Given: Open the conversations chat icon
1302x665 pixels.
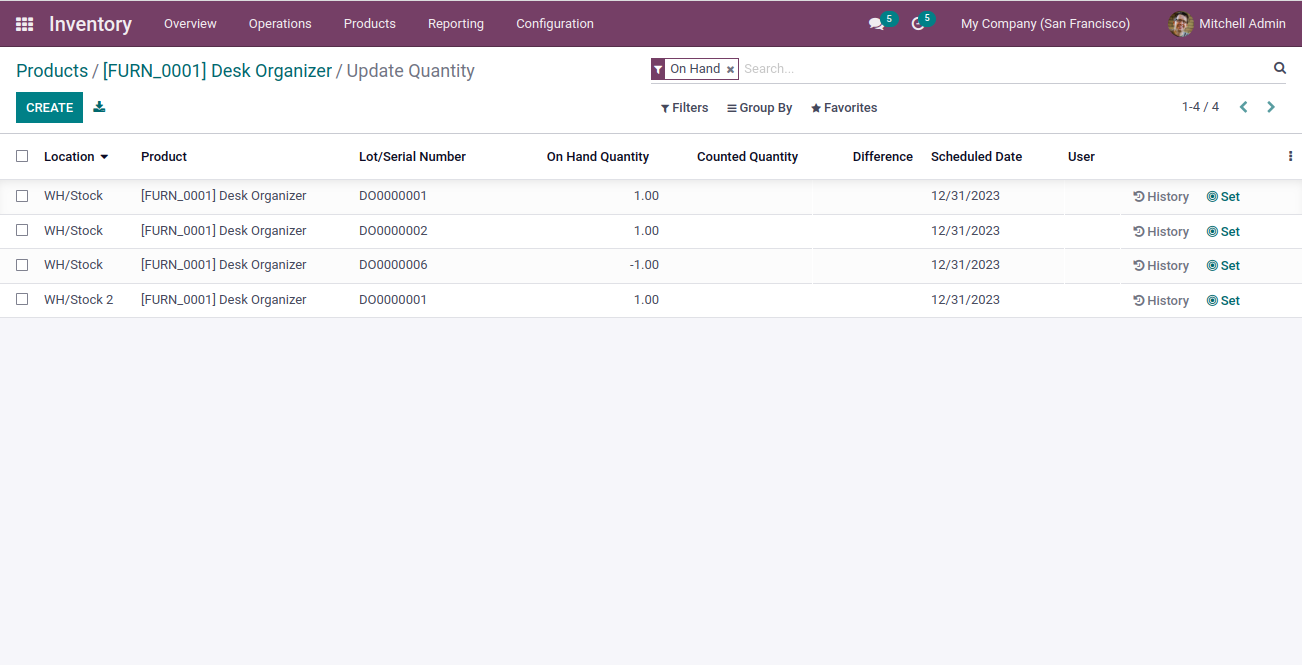Looking at the screenshot, I should coord(876,24).
